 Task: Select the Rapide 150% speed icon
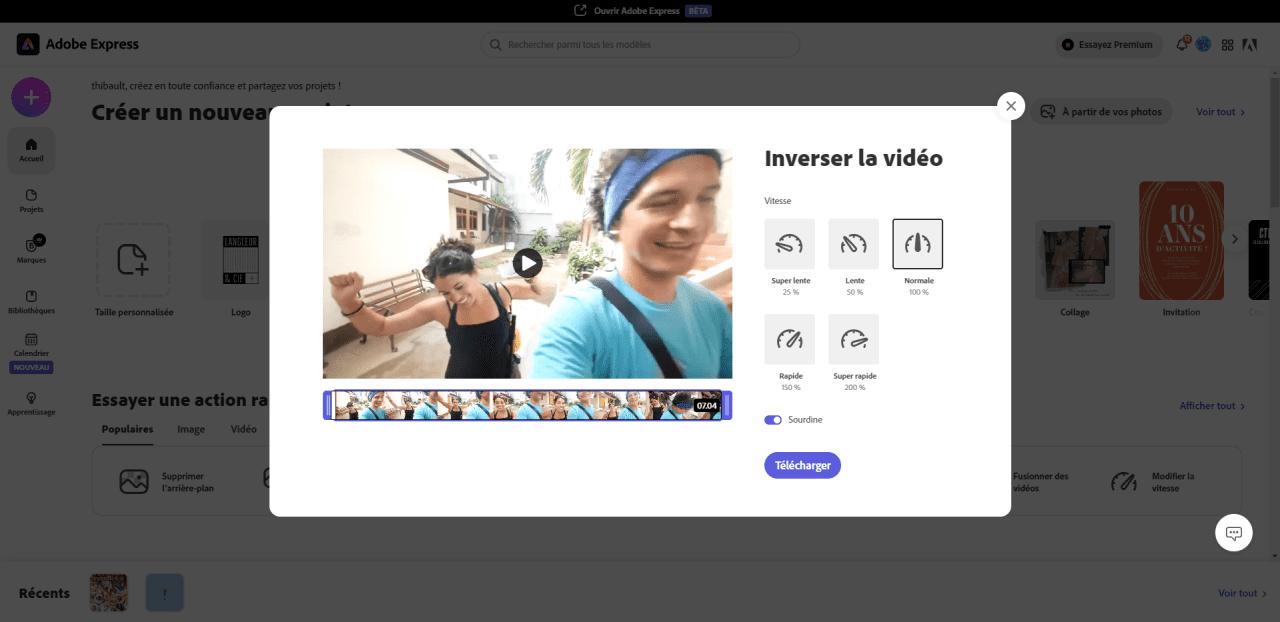pos(789,338)
